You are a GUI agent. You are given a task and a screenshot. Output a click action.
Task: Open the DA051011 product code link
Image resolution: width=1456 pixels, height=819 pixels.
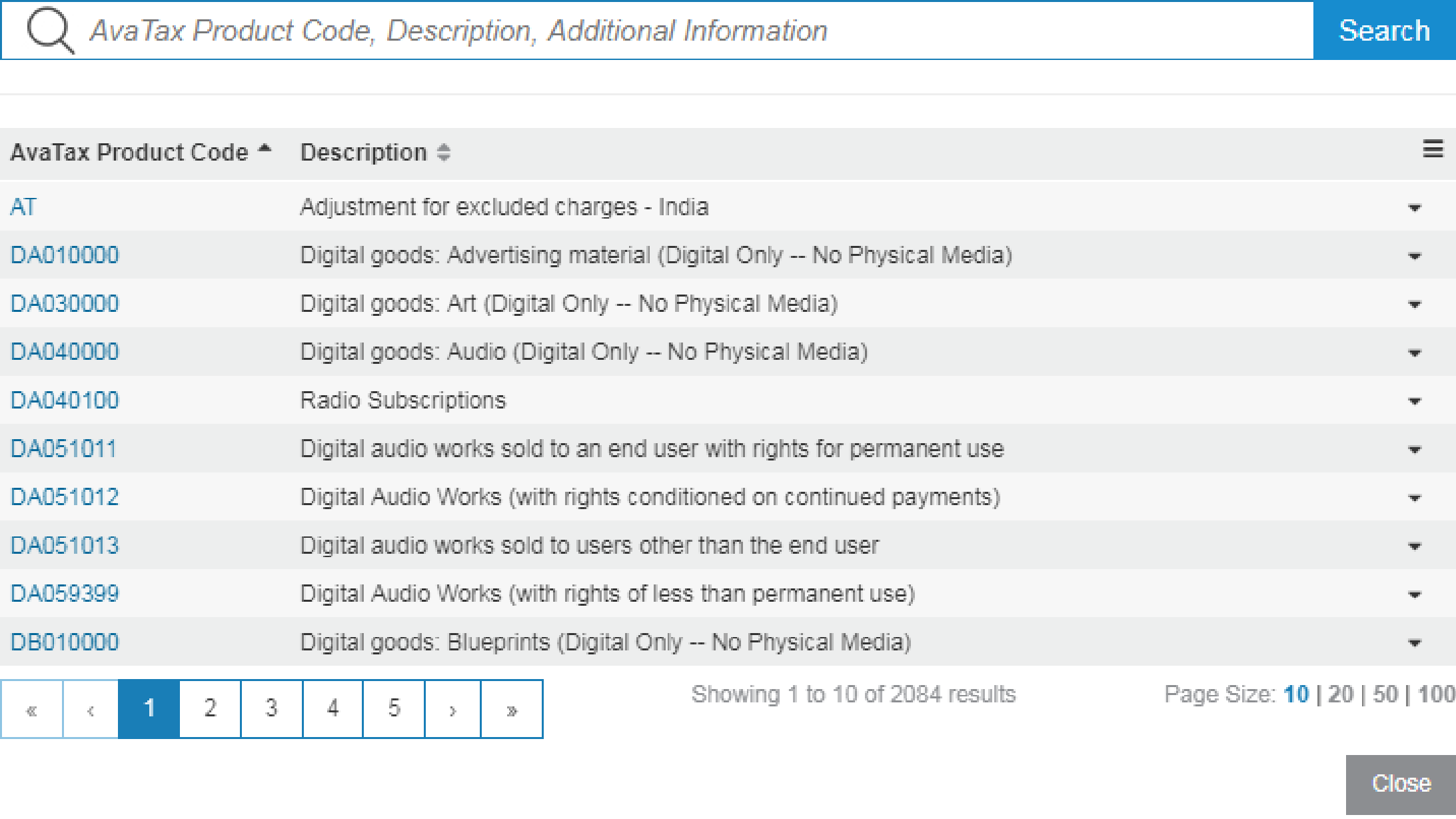coord(64,448)
